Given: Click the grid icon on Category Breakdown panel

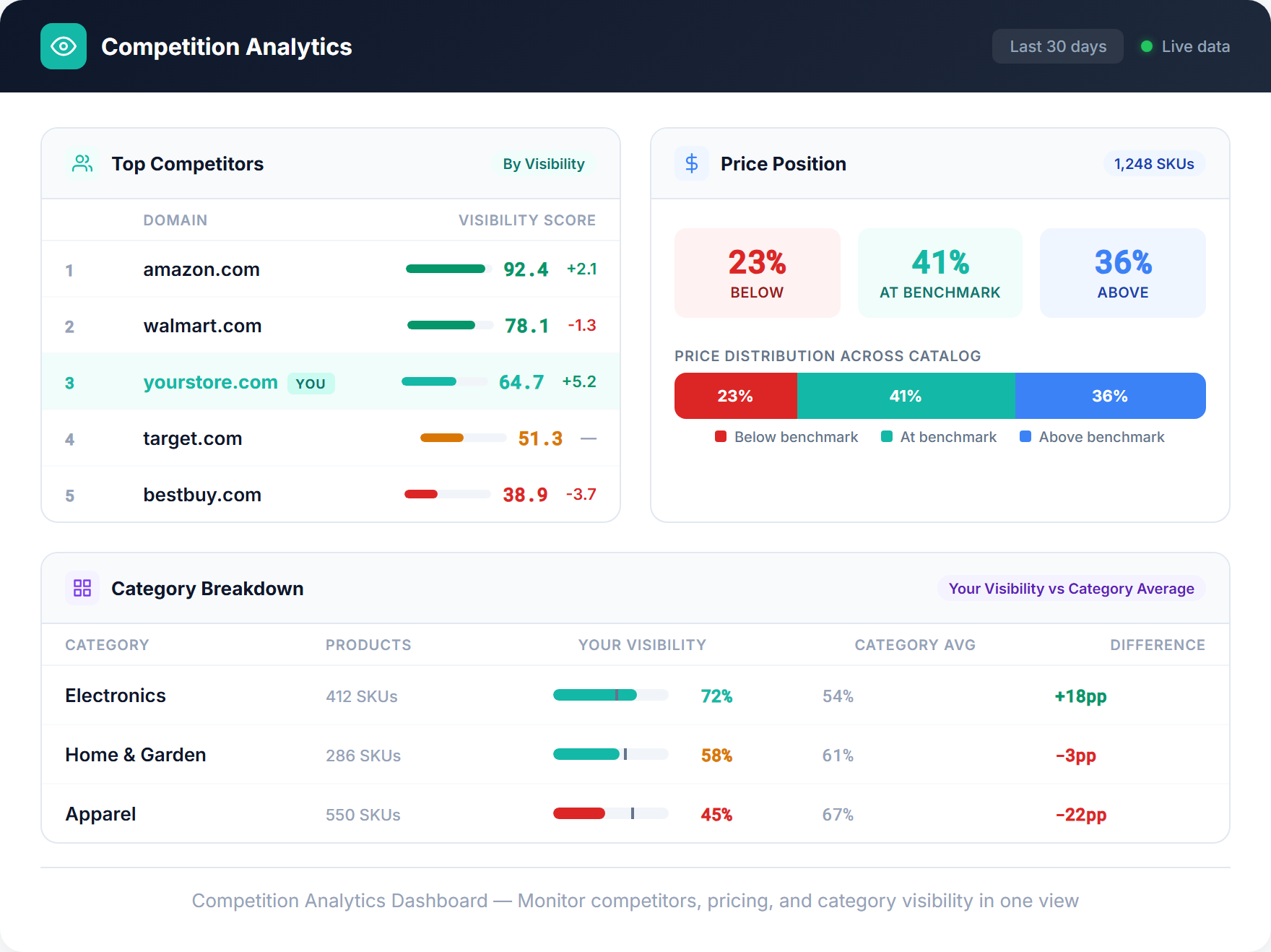Looking at the screenshot, I should click(82, 588).
